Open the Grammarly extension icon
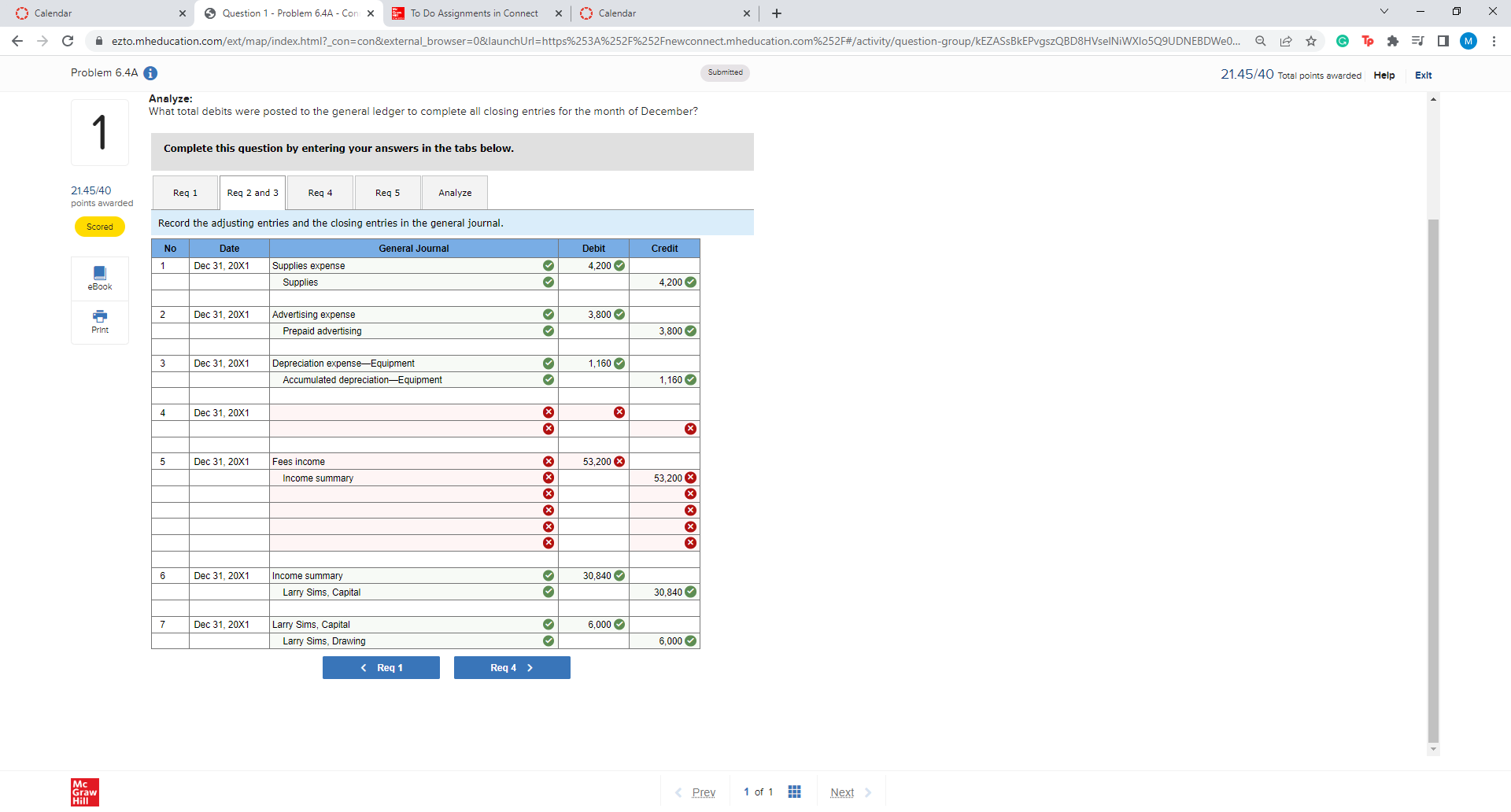 pos(1343,41)
